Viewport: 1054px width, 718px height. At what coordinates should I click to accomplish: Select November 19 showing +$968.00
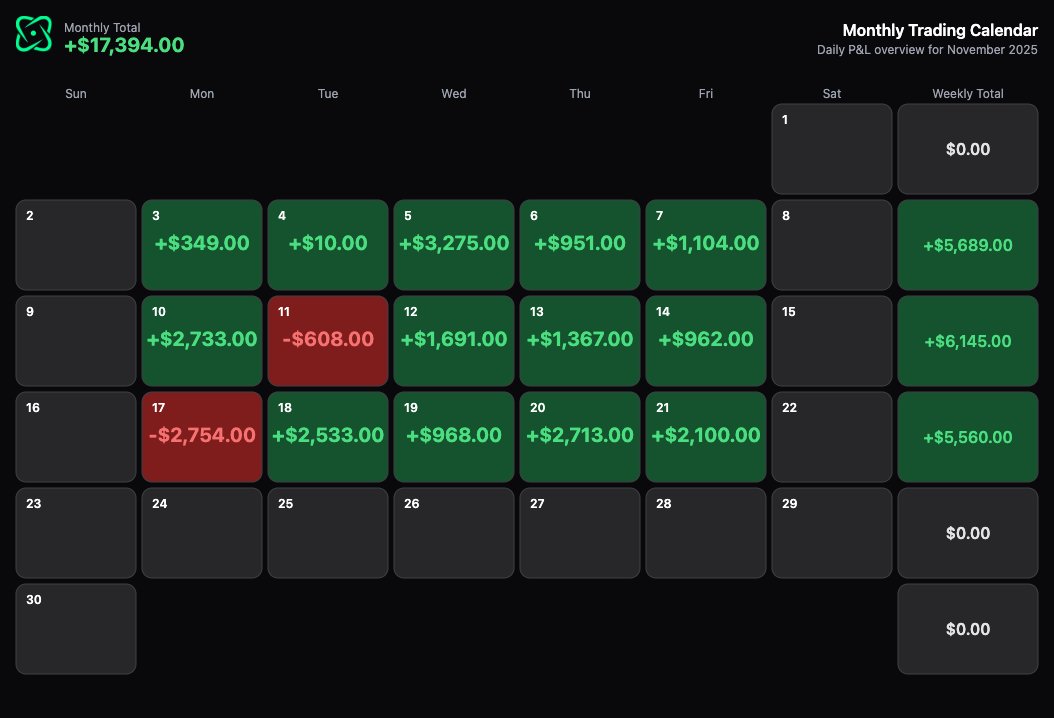point(453,436)
